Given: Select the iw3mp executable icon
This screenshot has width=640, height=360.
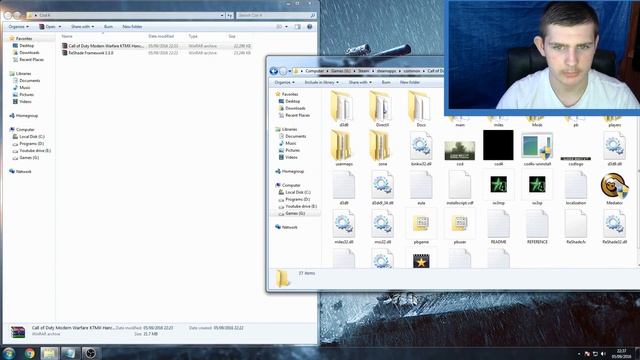Looking at the screenshot, I should 498,184.
